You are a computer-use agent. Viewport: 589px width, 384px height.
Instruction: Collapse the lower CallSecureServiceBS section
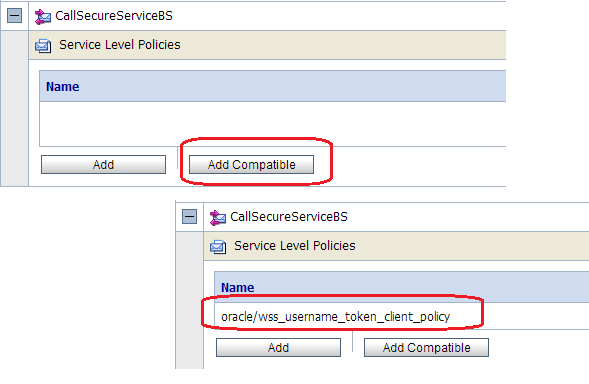click(189, 217)
